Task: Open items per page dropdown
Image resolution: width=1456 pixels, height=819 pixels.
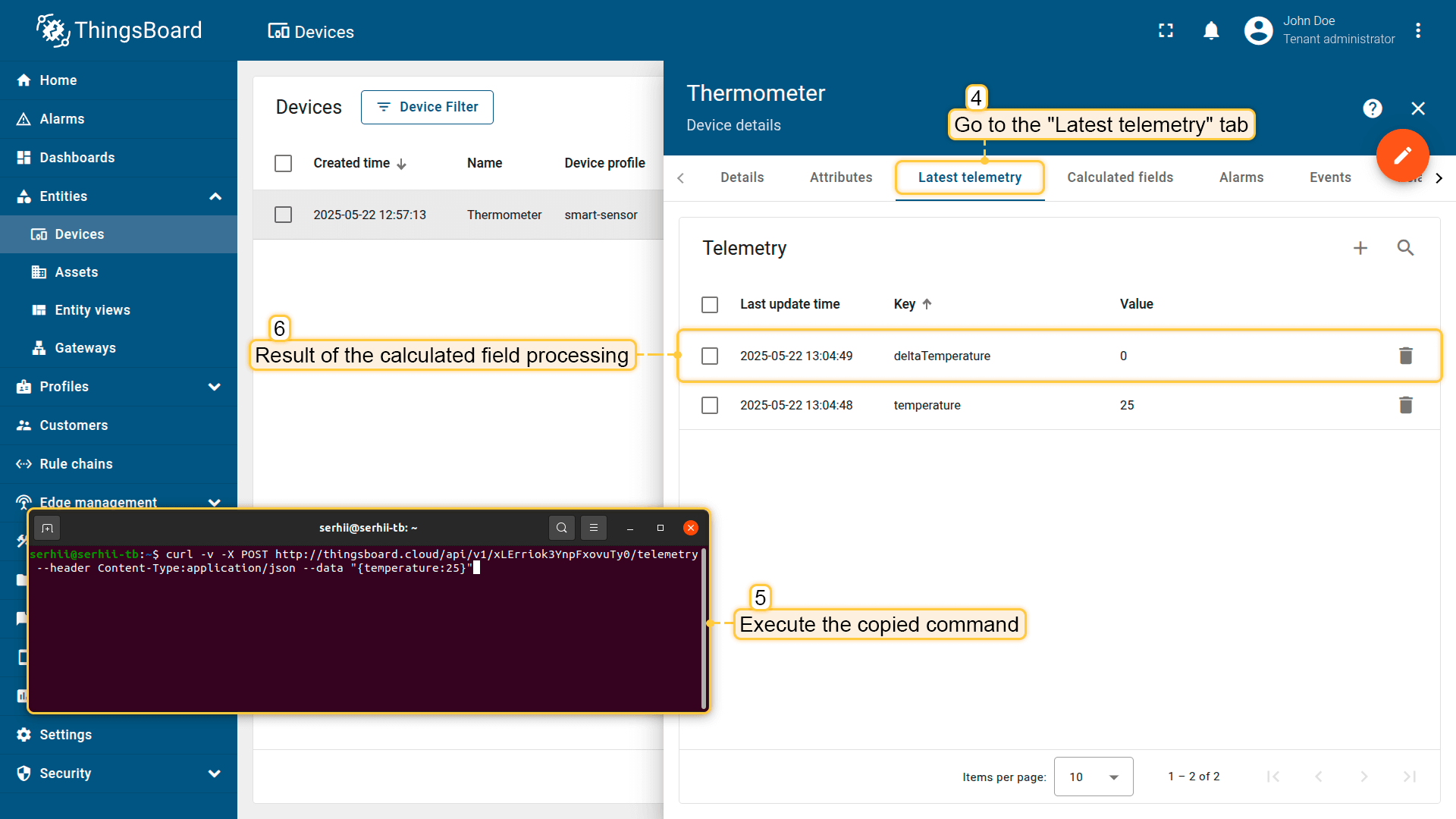Action: (1093, 777)
